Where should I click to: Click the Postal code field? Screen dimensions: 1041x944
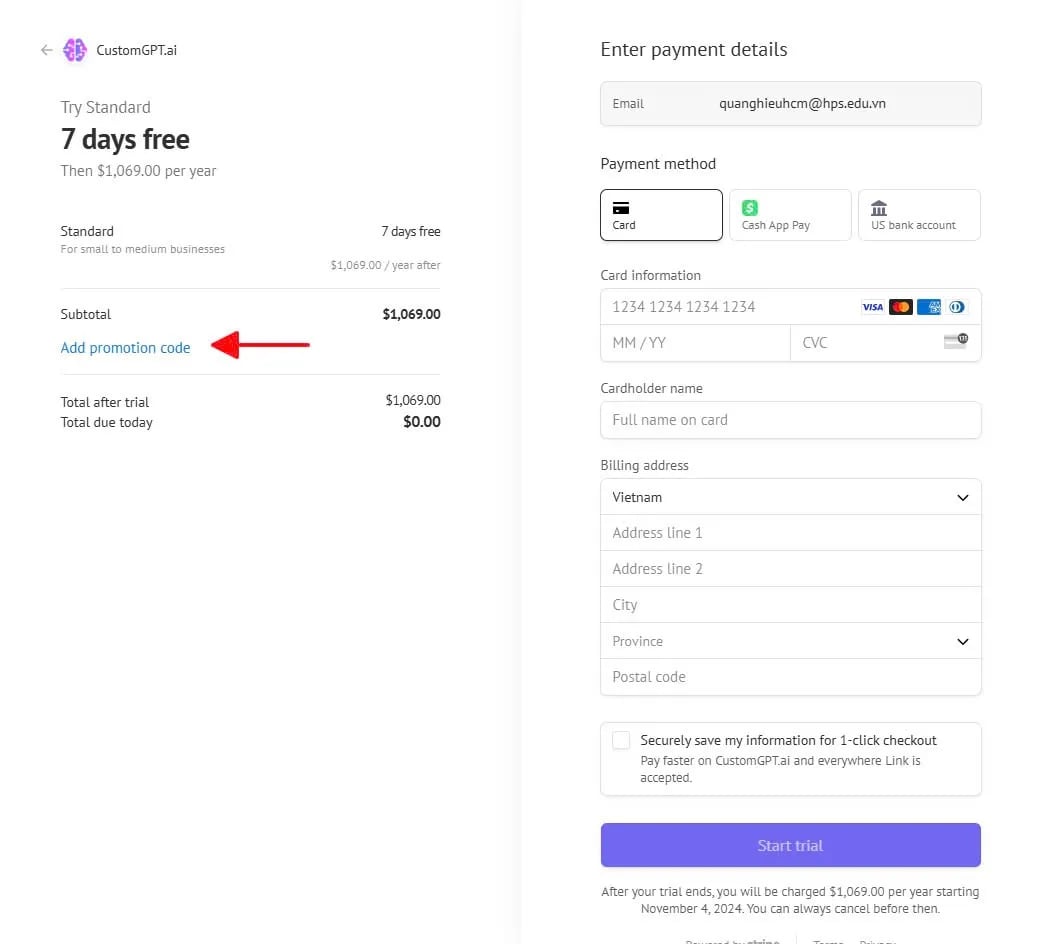[x=790, y=677]
